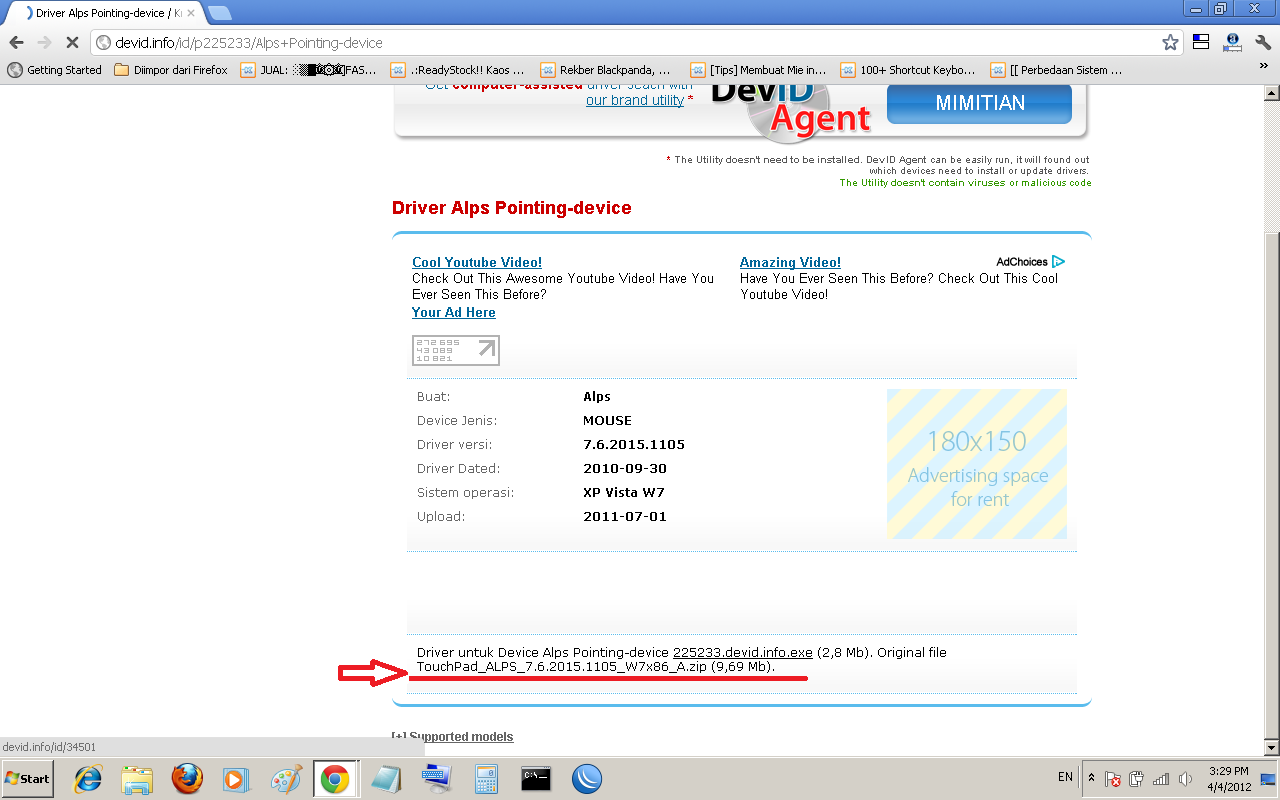This screenshot has height=800, width=1280.
Task: Open the ReadyStock Kaos bookmark
Action: click(458, 70)
